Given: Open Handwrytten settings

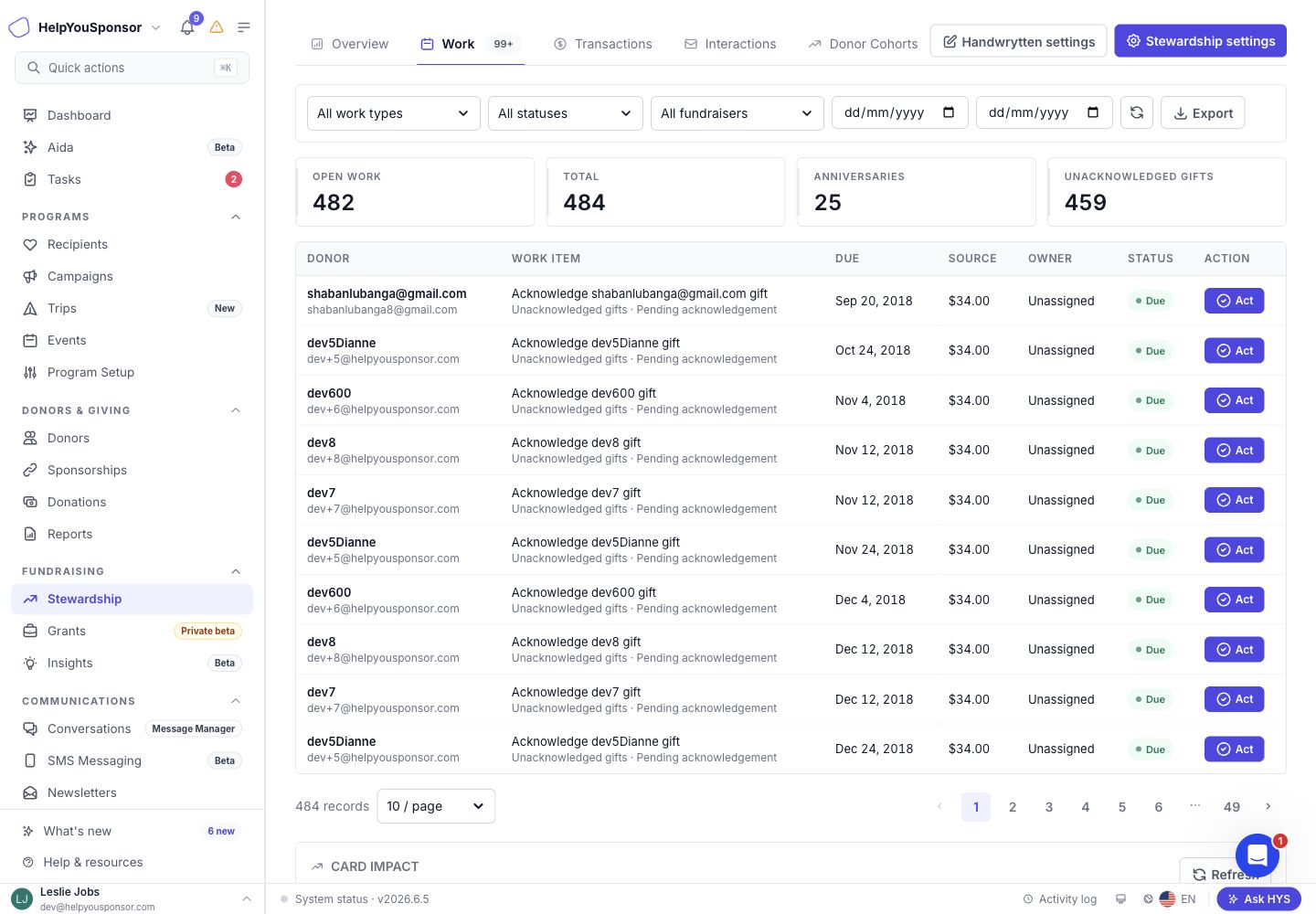Looking at the screenshot, I should tap(1018, 41).
